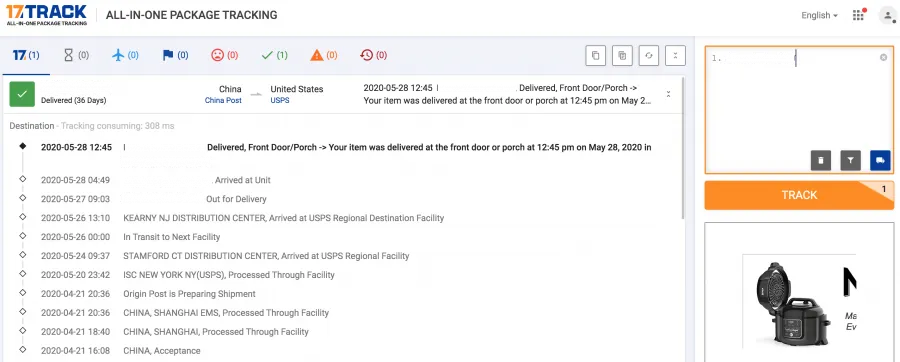Viewport: 900px width, 362px height.
Task: Select the Delivered checkmark filter tab
Action: point(274,56)
